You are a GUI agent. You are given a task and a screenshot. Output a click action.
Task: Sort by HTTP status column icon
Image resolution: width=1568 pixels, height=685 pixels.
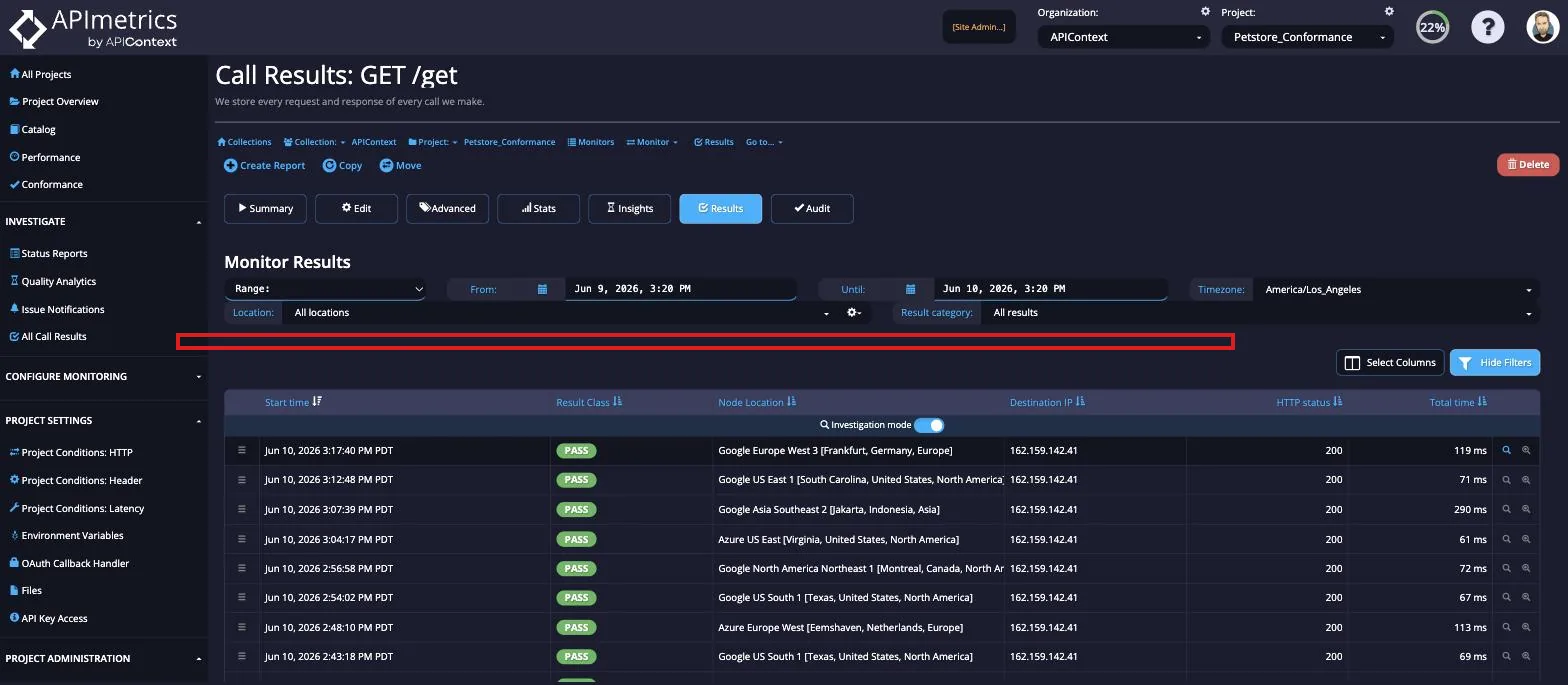(1338, 401)
